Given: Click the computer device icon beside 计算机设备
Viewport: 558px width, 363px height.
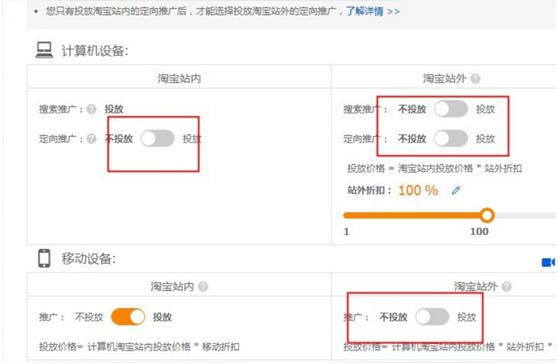Looking at the screenshot, I should coord(44,50).
